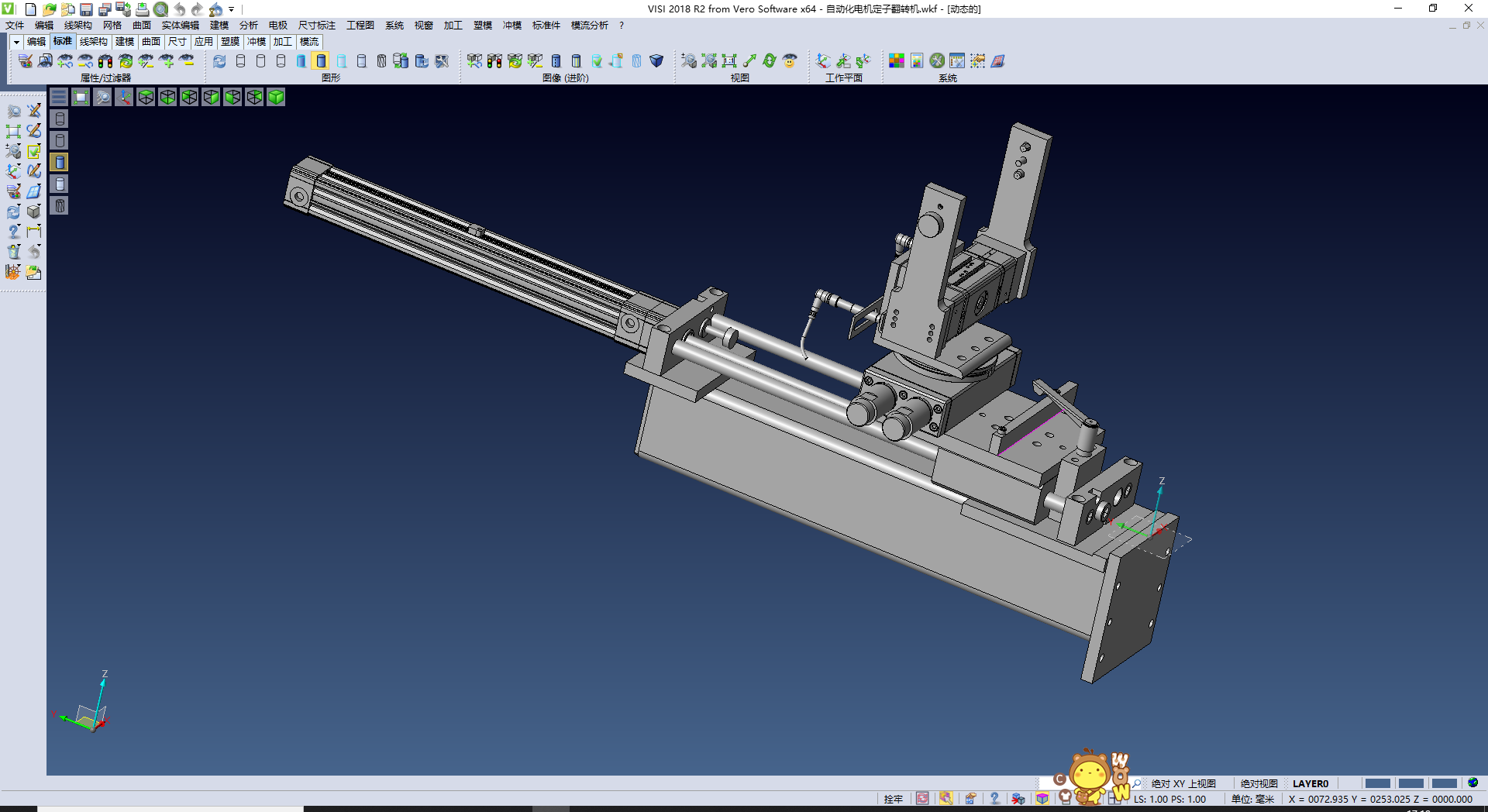Click the Save file disk icon

[86, 9]
